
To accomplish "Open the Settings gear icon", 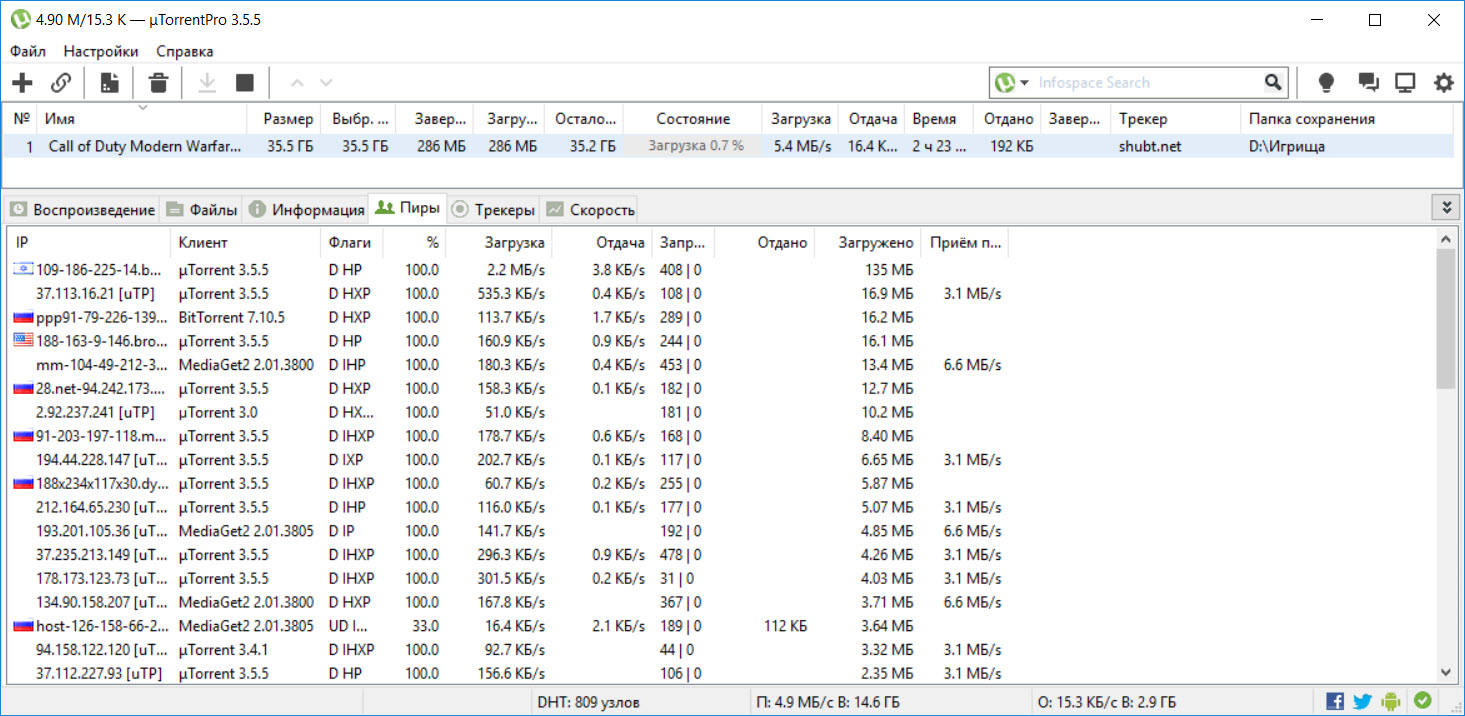I will pos(1443,83).
